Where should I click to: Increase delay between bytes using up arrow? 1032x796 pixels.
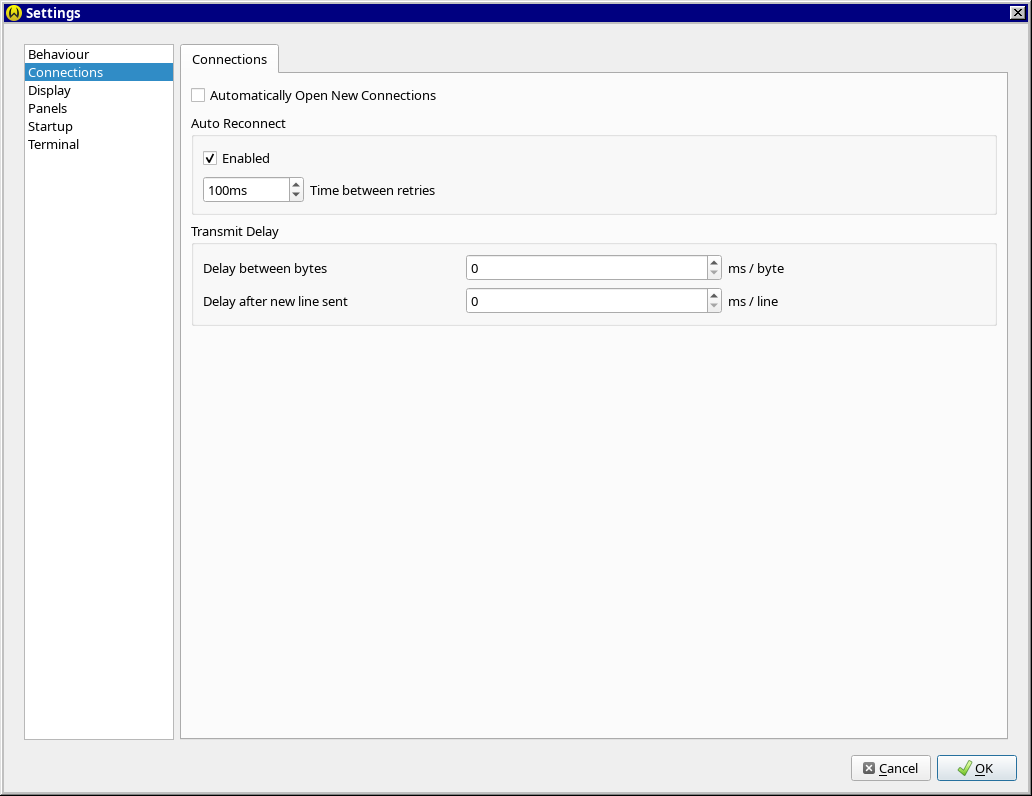[714, 263]
